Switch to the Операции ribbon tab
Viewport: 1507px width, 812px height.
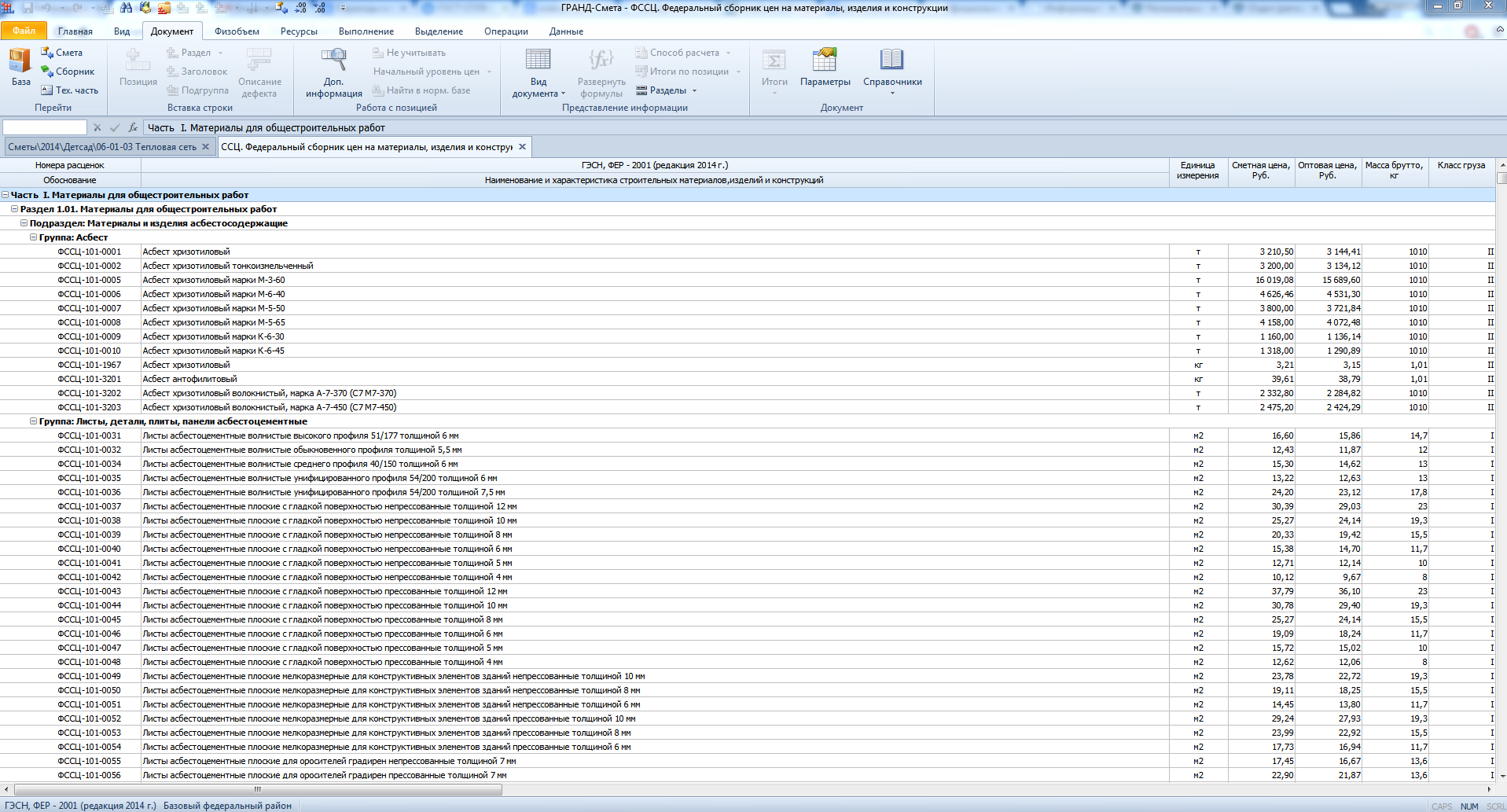[506, 31]
